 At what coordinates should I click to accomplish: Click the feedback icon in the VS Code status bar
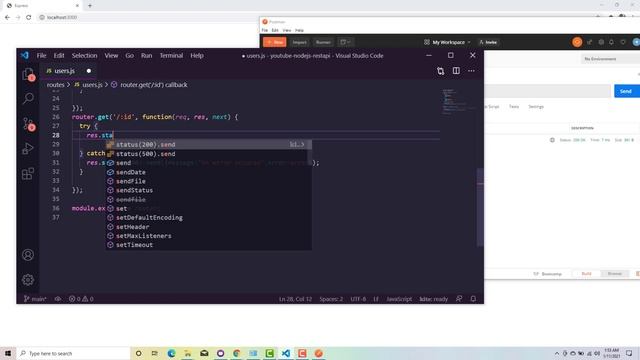click(x=459, y=299)
